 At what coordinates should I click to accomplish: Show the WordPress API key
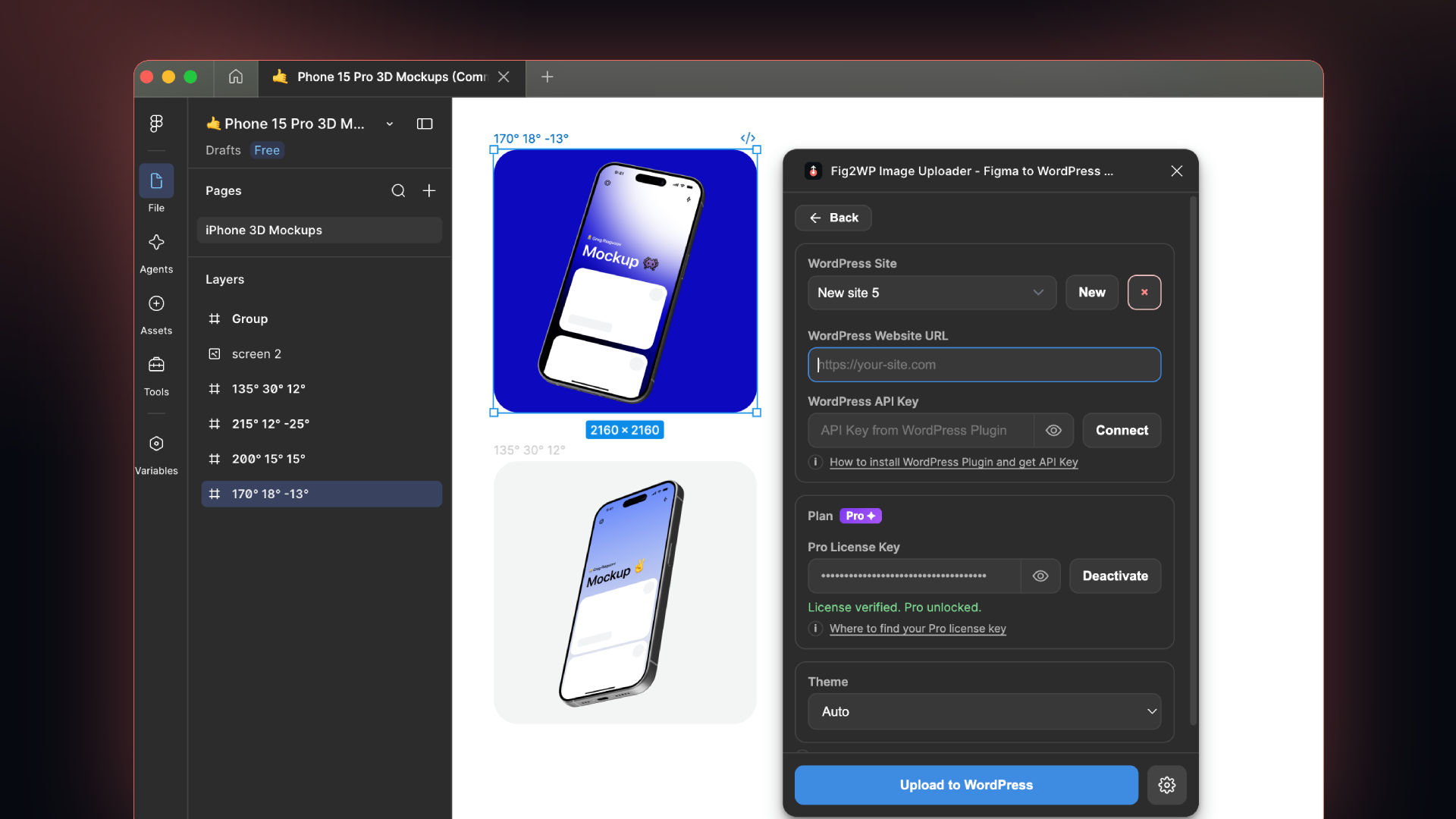tap(1054, 431)
